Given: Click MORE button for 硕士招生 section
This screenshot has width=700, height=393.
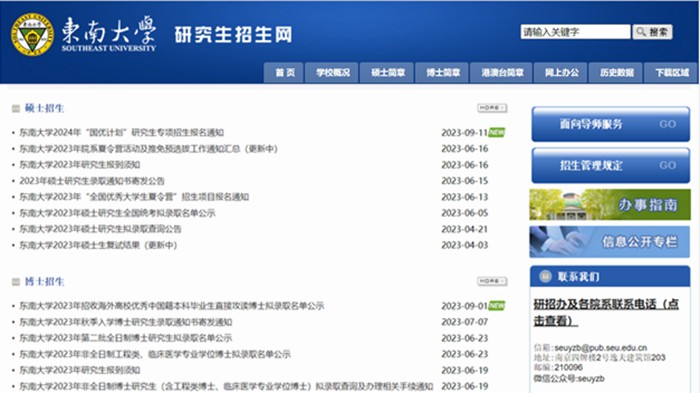Looking at the screenshot, I should tap(492, 108).
